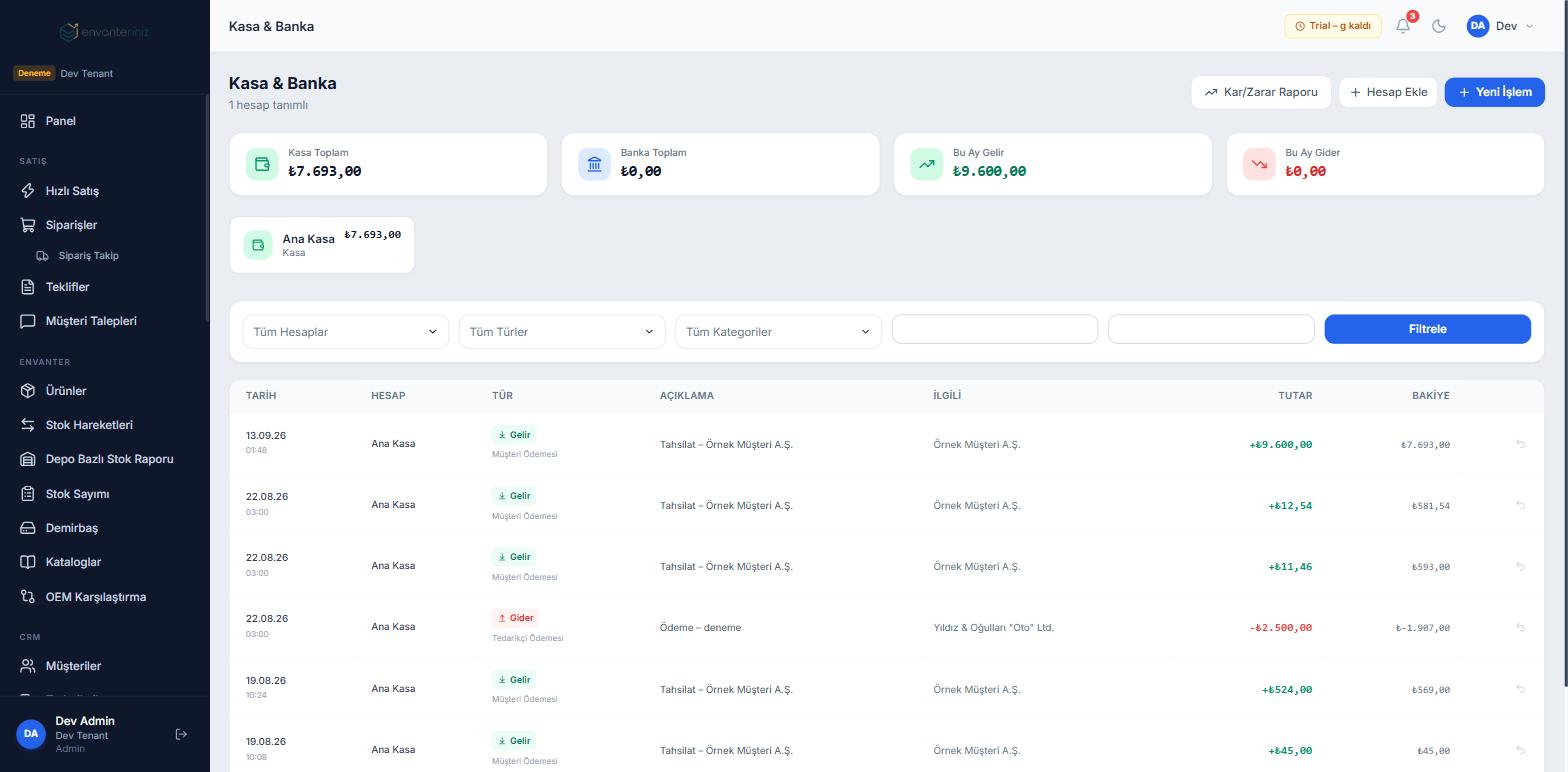Viewport: 1568px width, 772px height.
Task: Click the second empty date filter field
Action: point(1211,329)
